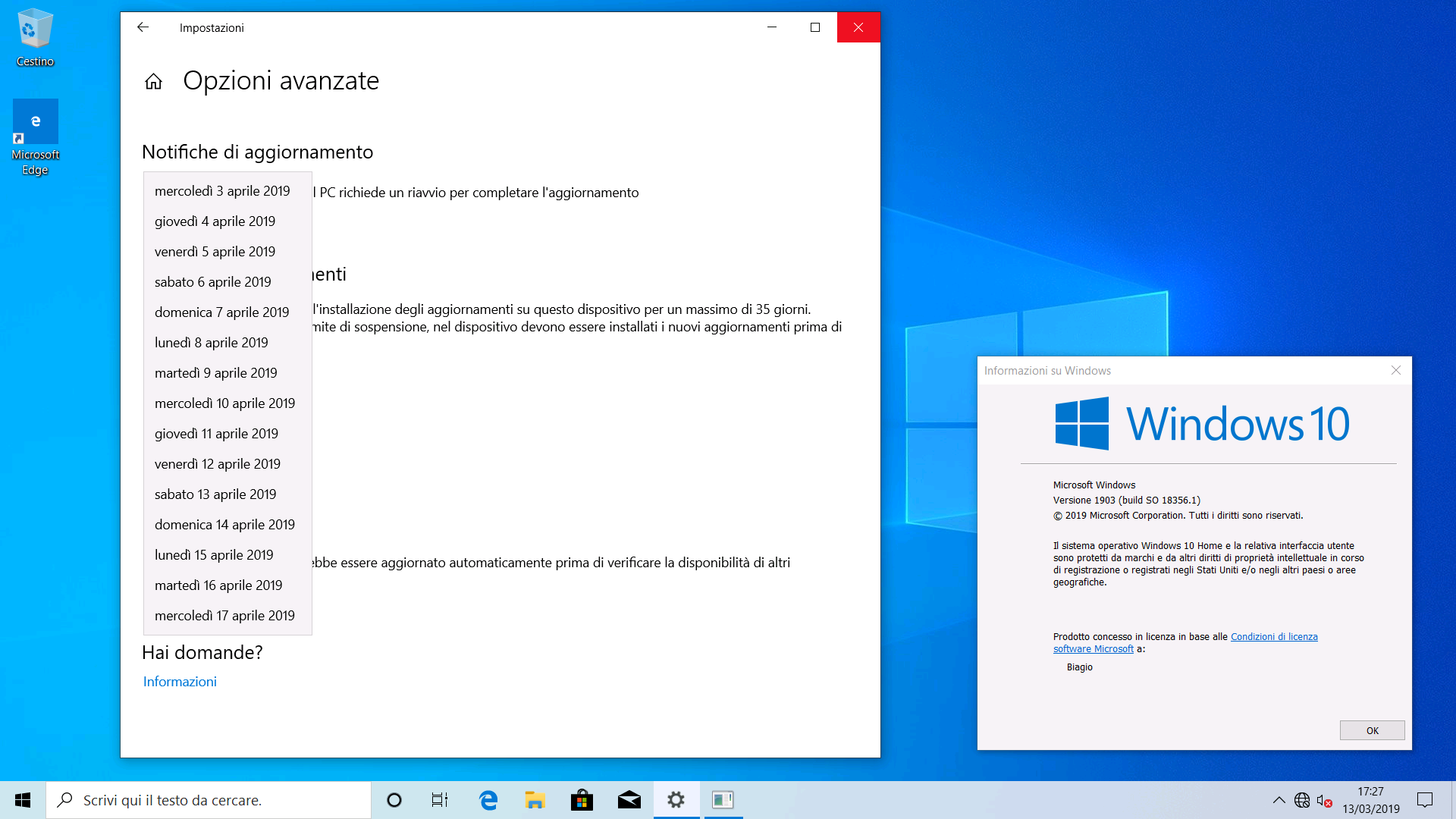Image resolution: width=1456 pixels, height=819 pixels.
Task: Open File Explorer from the taskbar
Action: (535, 800)
